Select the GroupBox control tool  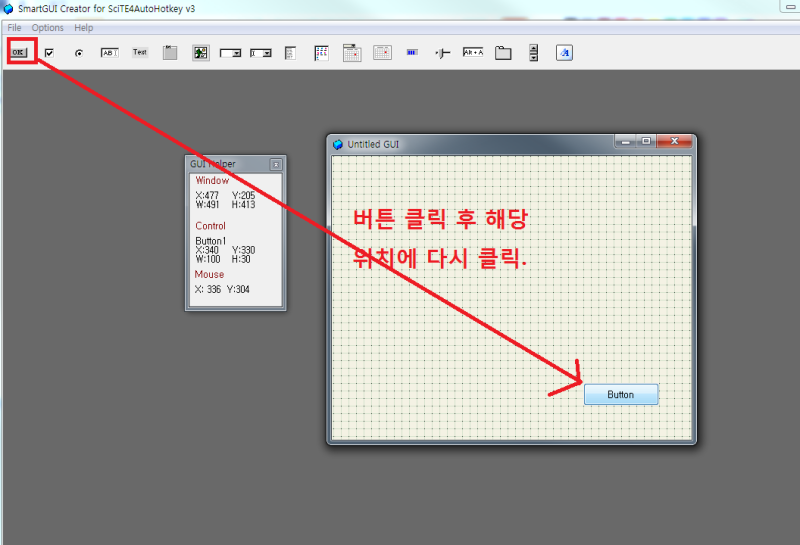tap(170, 53)
